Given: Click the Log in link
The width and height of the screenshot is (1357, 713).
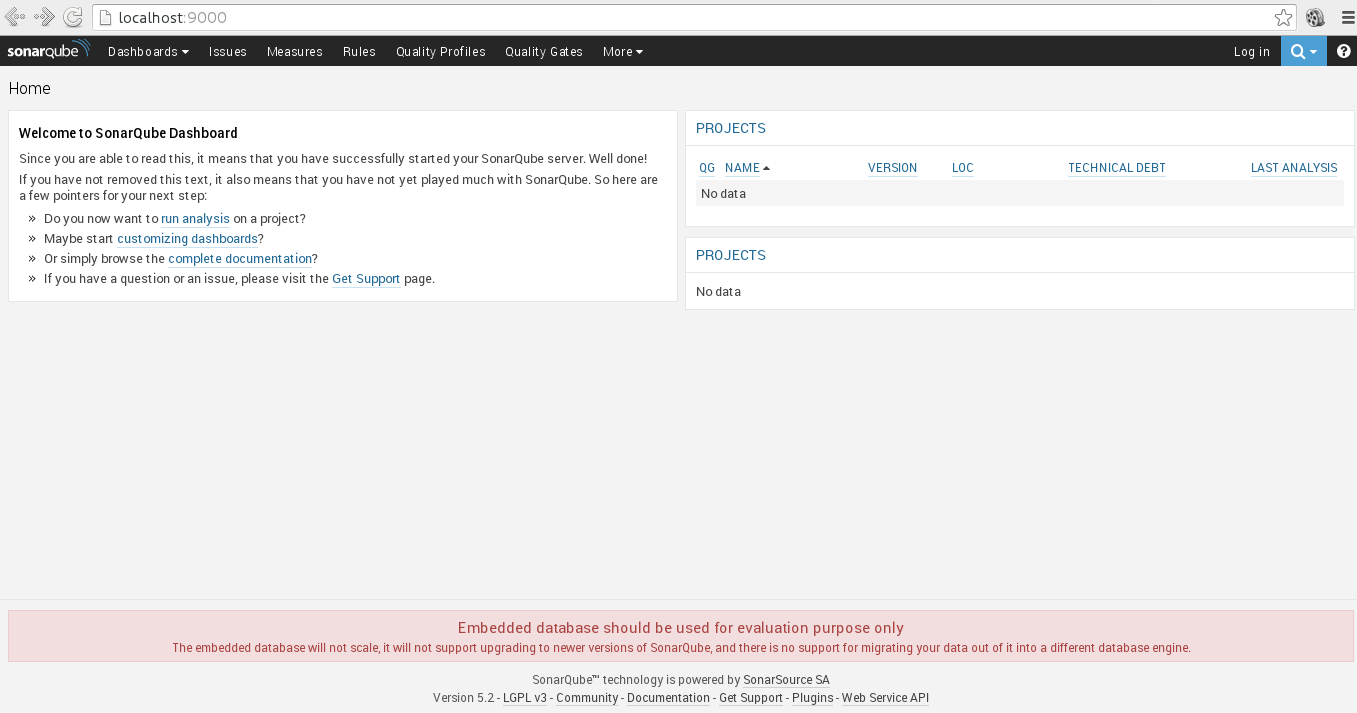Looking at the screenshot, I should [1251, 52].
